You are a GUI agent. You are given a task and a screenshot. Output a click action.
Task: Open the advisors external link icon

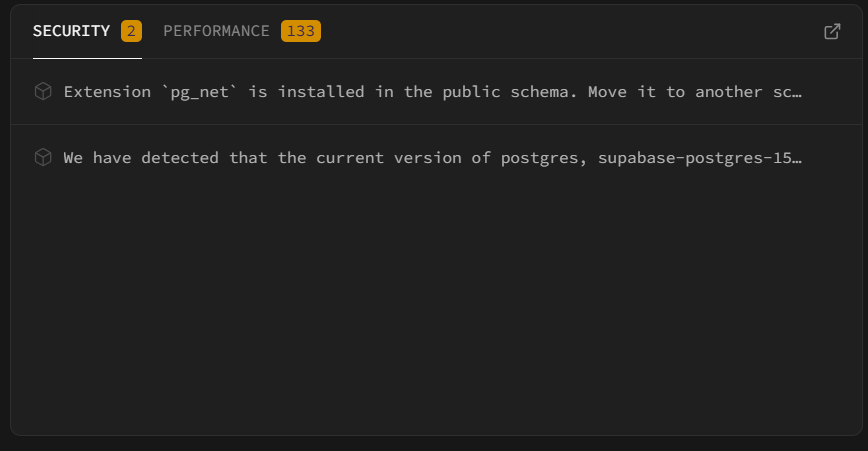point(832,31)
